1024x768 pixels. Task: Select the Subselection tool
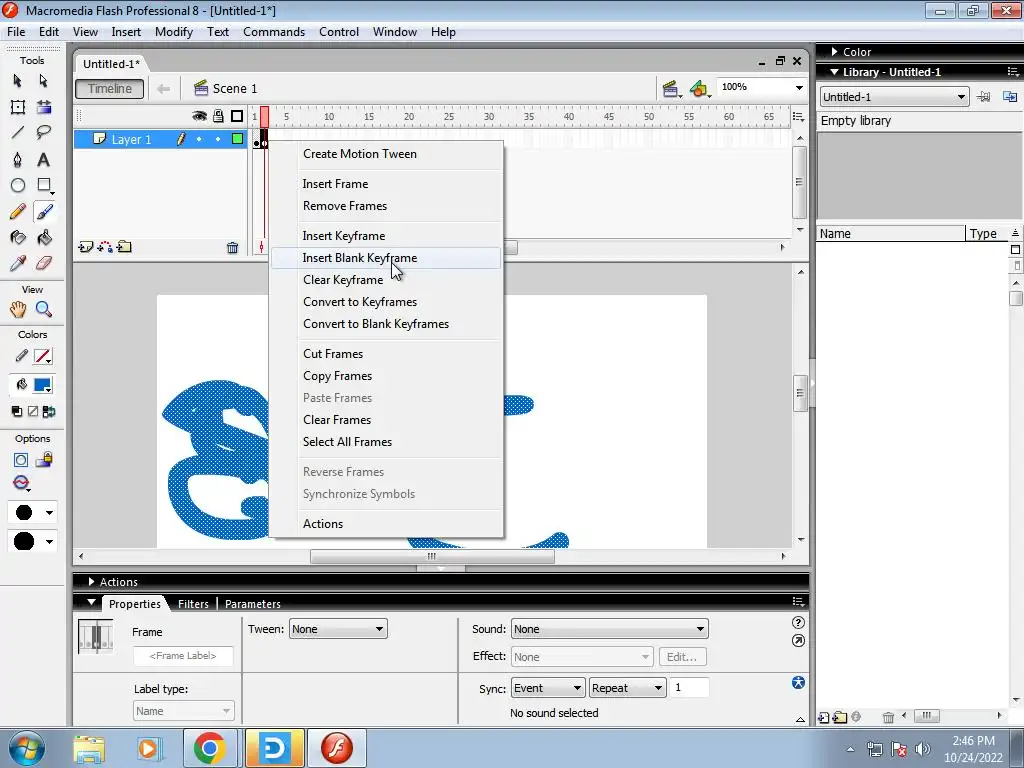(x=43, y=81)
